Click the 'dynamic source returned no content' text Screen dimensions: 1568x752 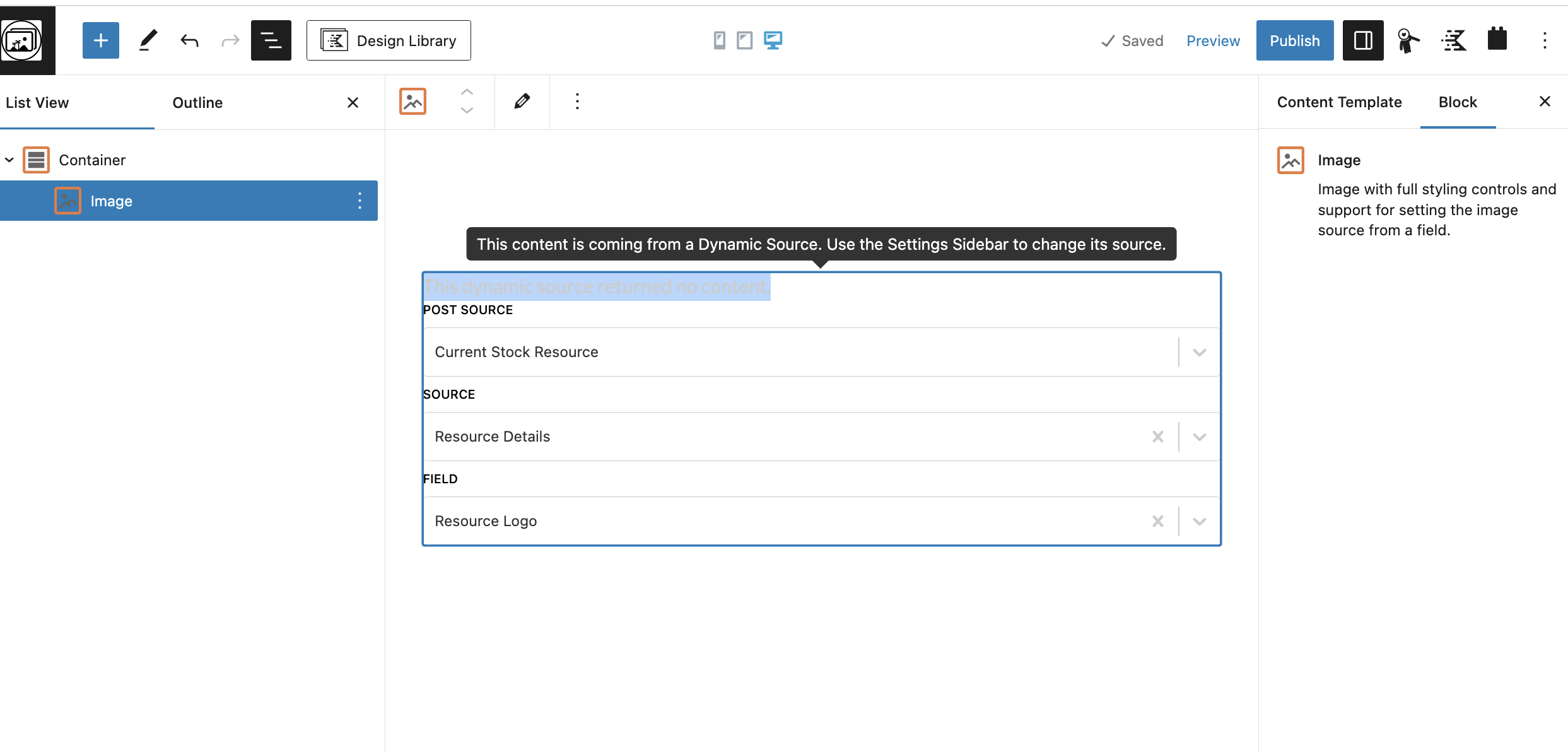click(597, 287)
